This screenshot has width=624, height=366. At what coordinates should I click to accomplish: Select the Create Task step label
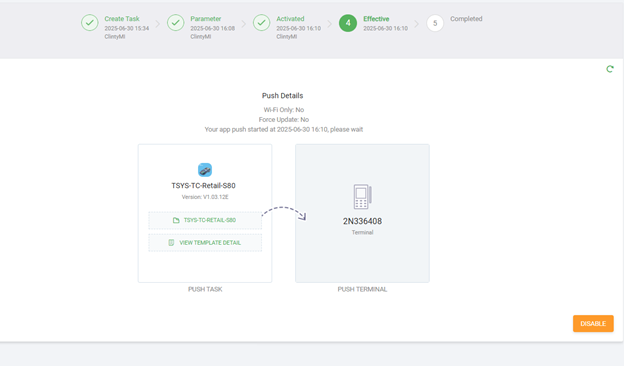pos(122,19)
